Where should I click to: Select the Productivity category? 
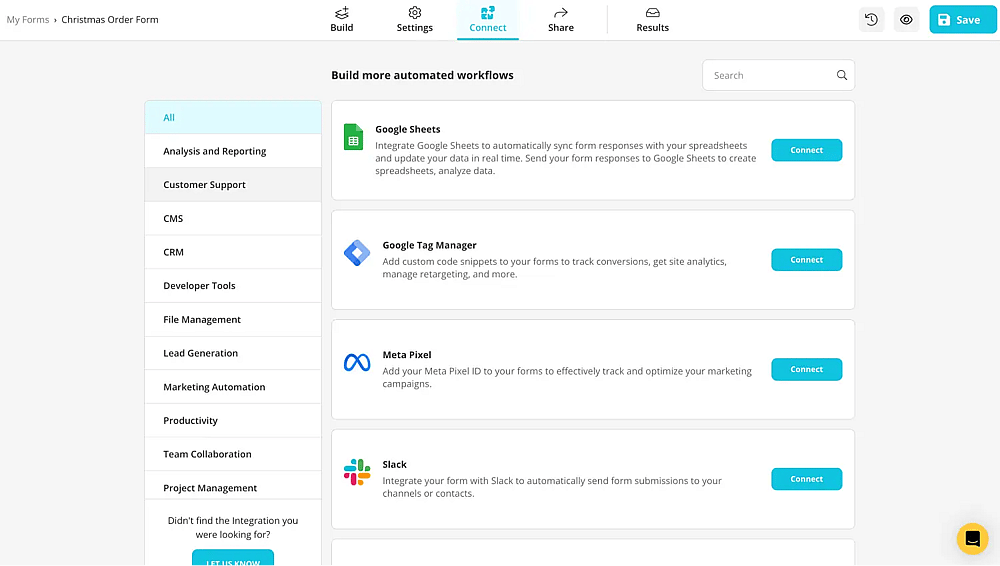click(233, 421)
